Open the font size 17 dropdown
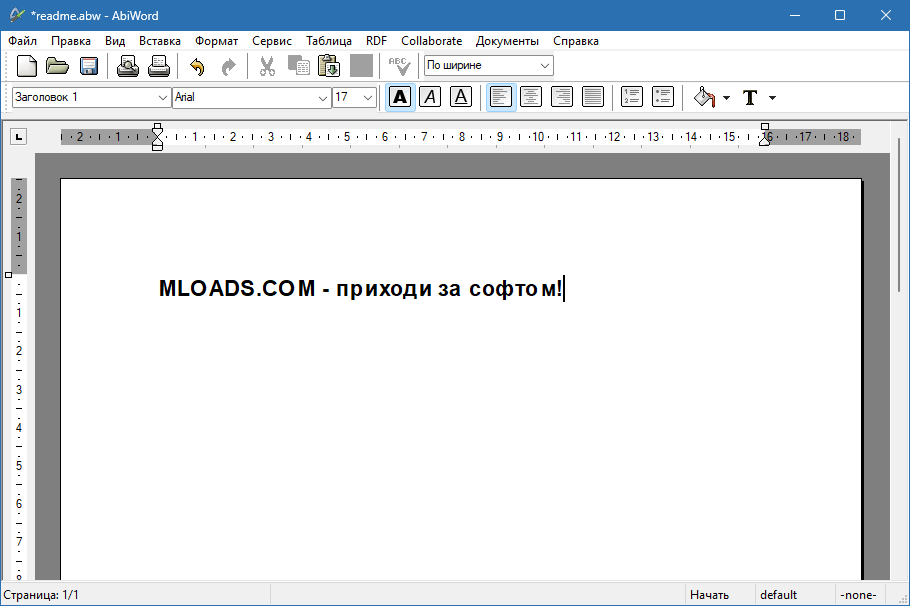 (355, 97)
